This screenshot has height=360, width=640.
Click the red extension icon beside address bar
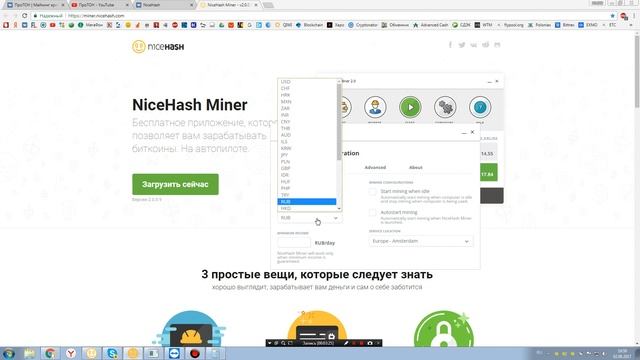[x=624, y=16]
